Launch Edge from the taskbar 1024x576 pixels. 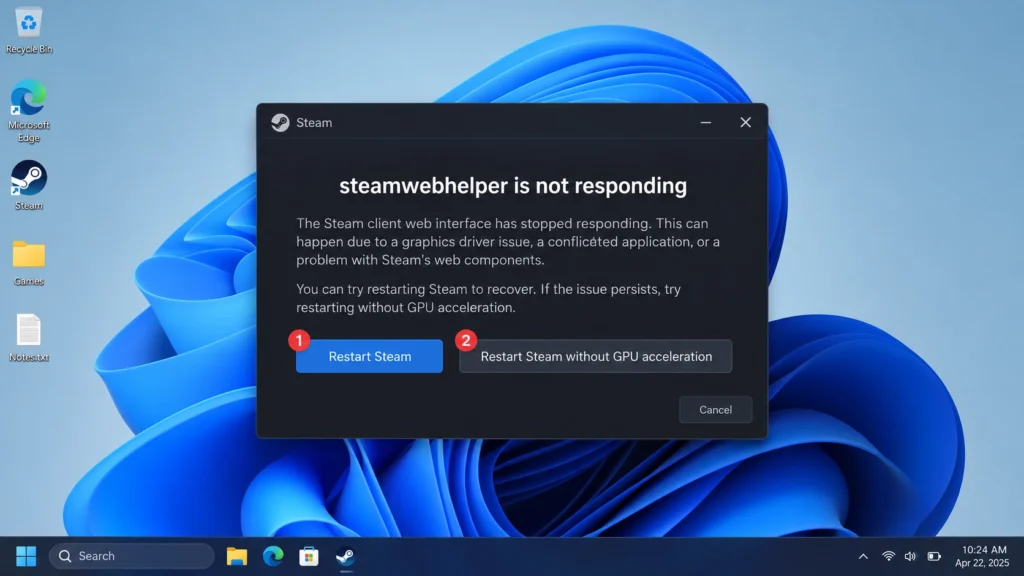click(x=273, y=556)
